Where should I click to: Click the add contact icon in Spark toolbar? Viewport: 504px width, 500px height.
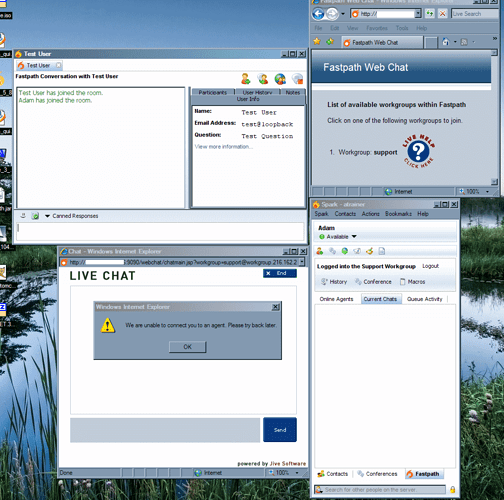(x=320, y=251)
